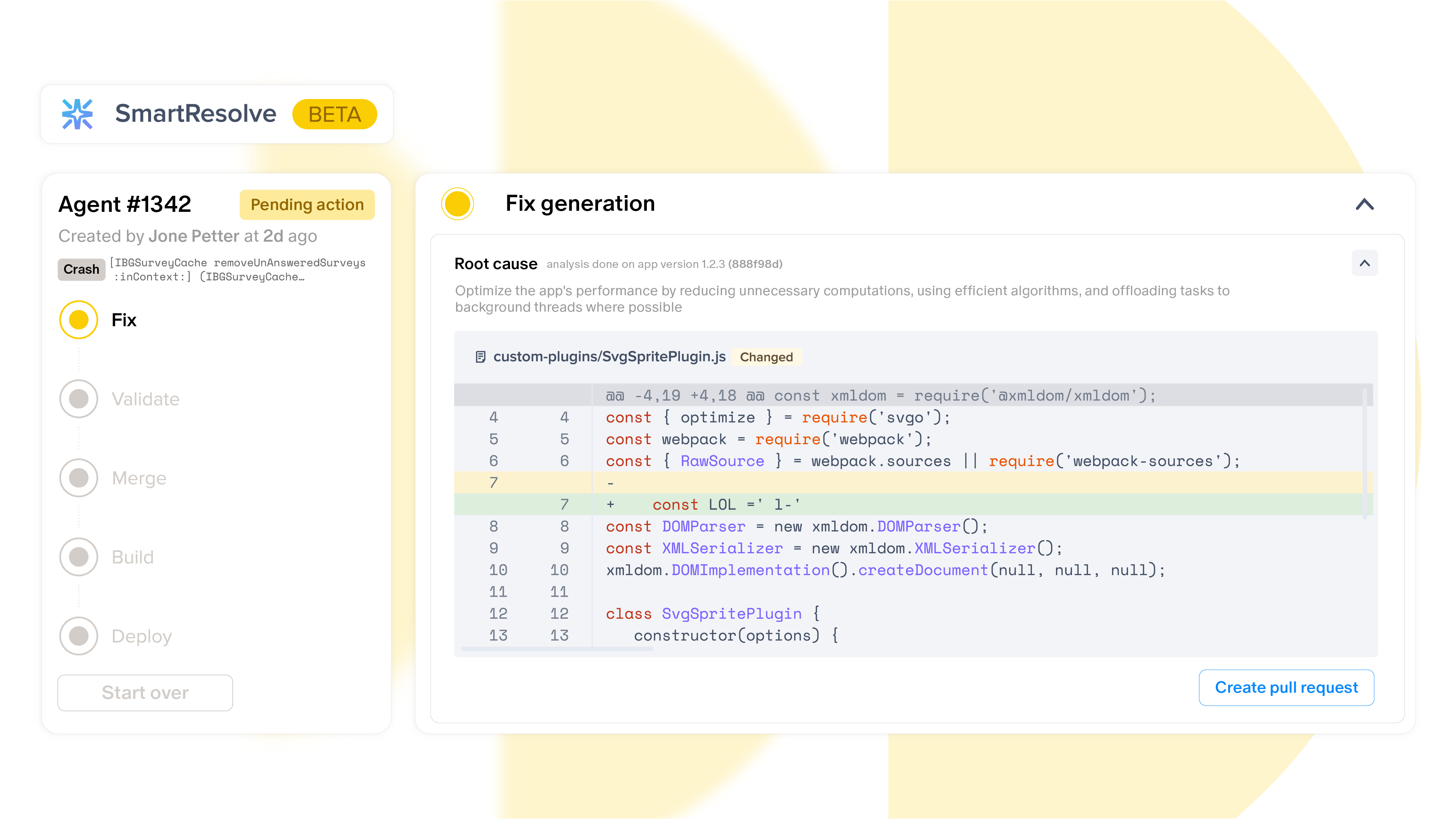Click Create pull request button

point(1286,688)
